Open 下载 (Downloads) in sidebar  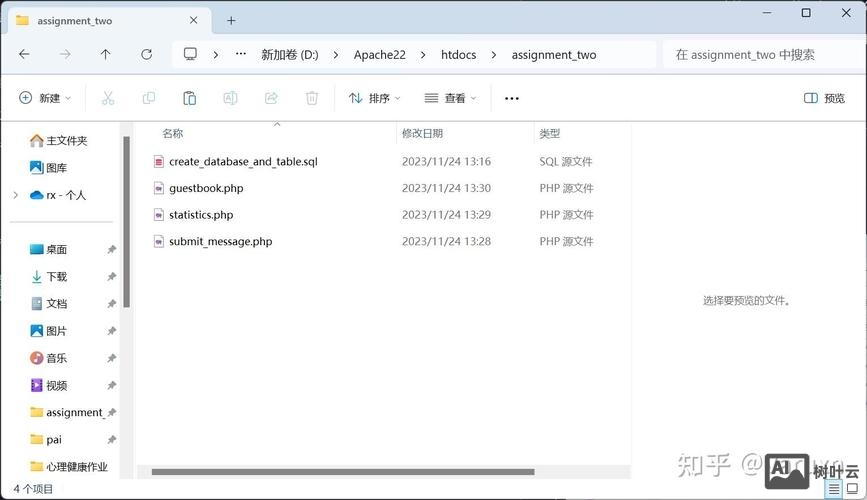tap(48, 277)
